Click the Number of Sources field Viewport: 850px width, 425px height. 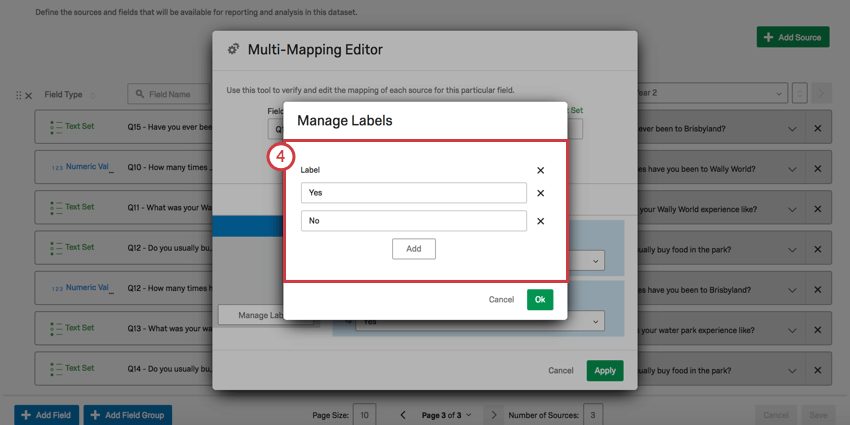pos(594,415)
